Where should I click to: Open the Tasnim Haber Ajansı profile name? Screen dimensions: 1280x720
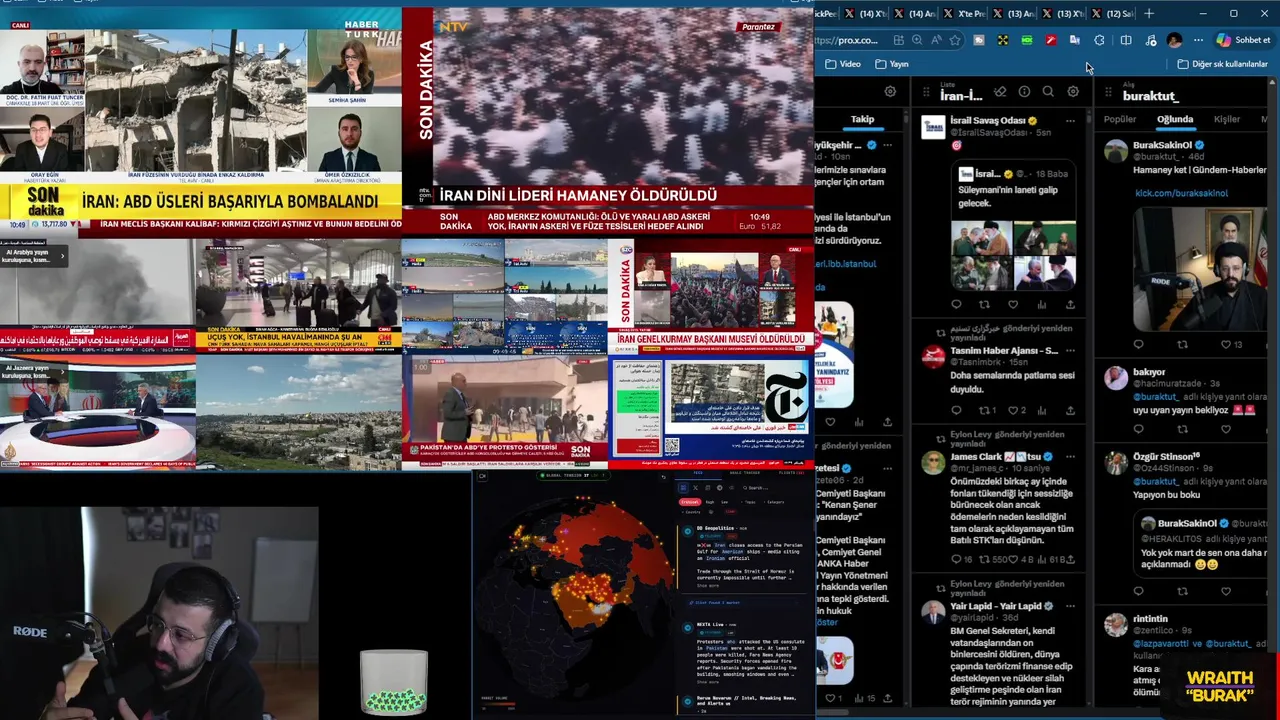pyautogui.click(x=1003, y=351)
